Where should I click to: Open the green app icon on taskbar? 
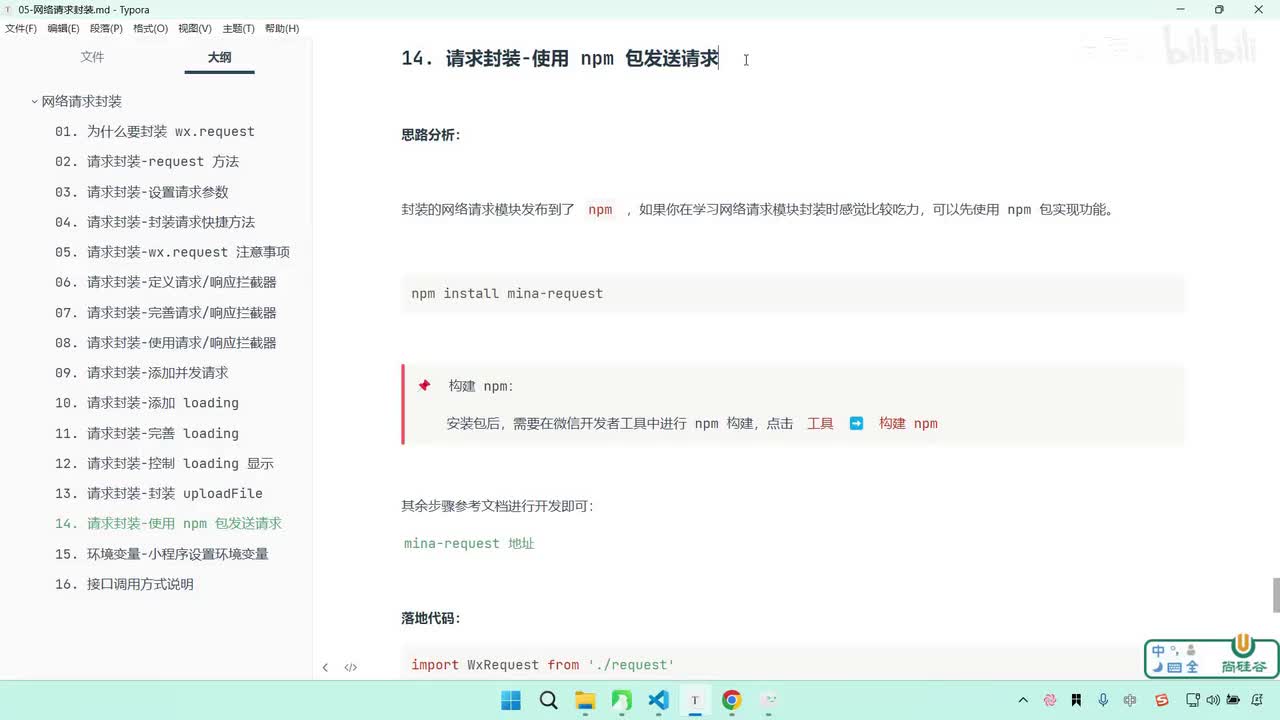(622, 700)
